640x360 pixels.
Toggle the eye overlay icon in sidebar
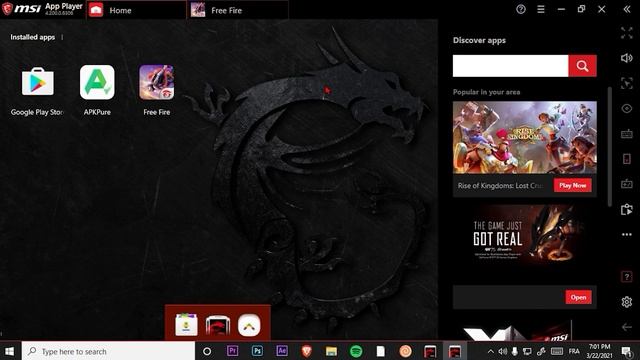pyautogui.click(x=627, y=109)
